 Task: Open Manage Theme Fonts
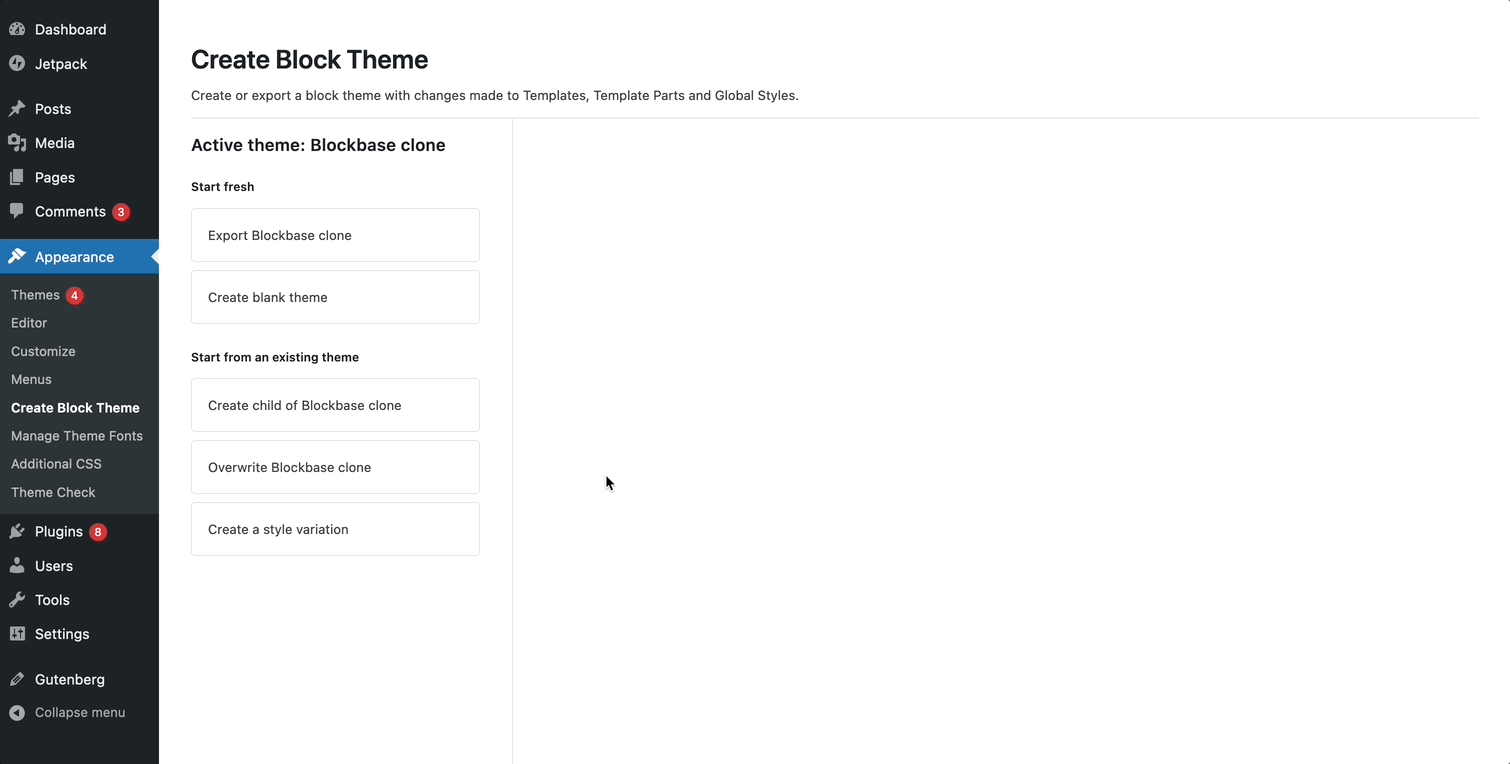point(77,436)
